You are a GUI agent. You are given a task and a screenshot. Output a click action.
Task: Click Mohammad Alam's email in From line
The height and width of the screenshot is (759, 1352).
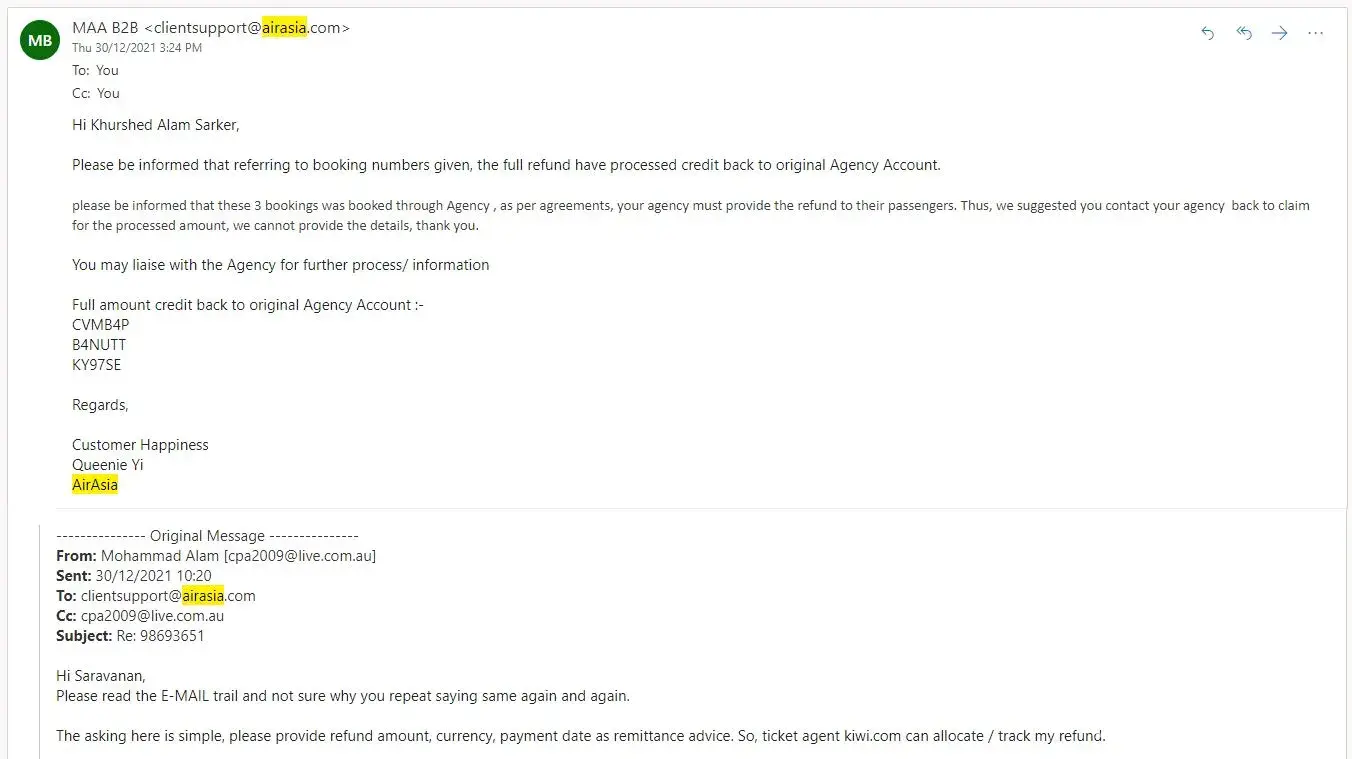[300, 556]
